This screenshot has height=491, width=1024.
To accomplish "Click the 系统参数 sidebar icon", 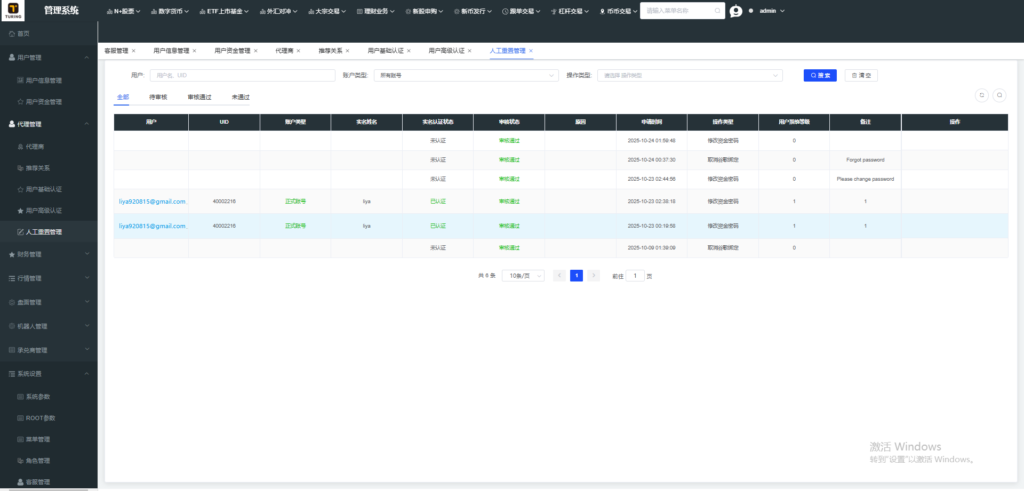I will click(20, 397).
